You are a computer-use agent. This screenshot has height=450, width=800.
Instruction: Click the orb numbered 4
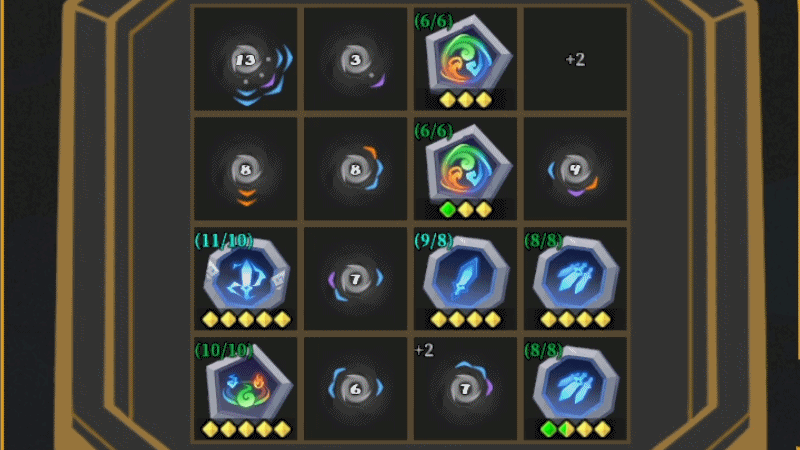point(575,170)
